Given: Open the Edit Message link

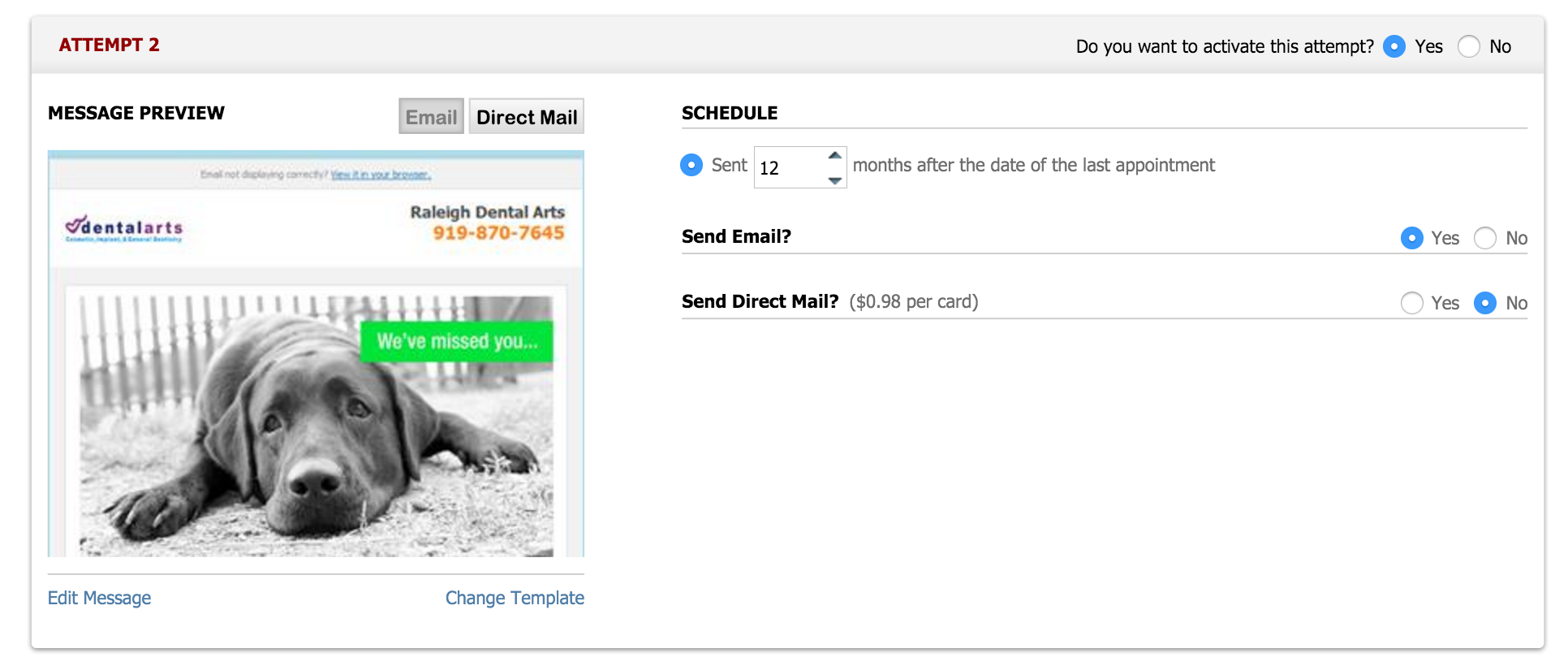Looking at the screenshot, I should point(99,598).
